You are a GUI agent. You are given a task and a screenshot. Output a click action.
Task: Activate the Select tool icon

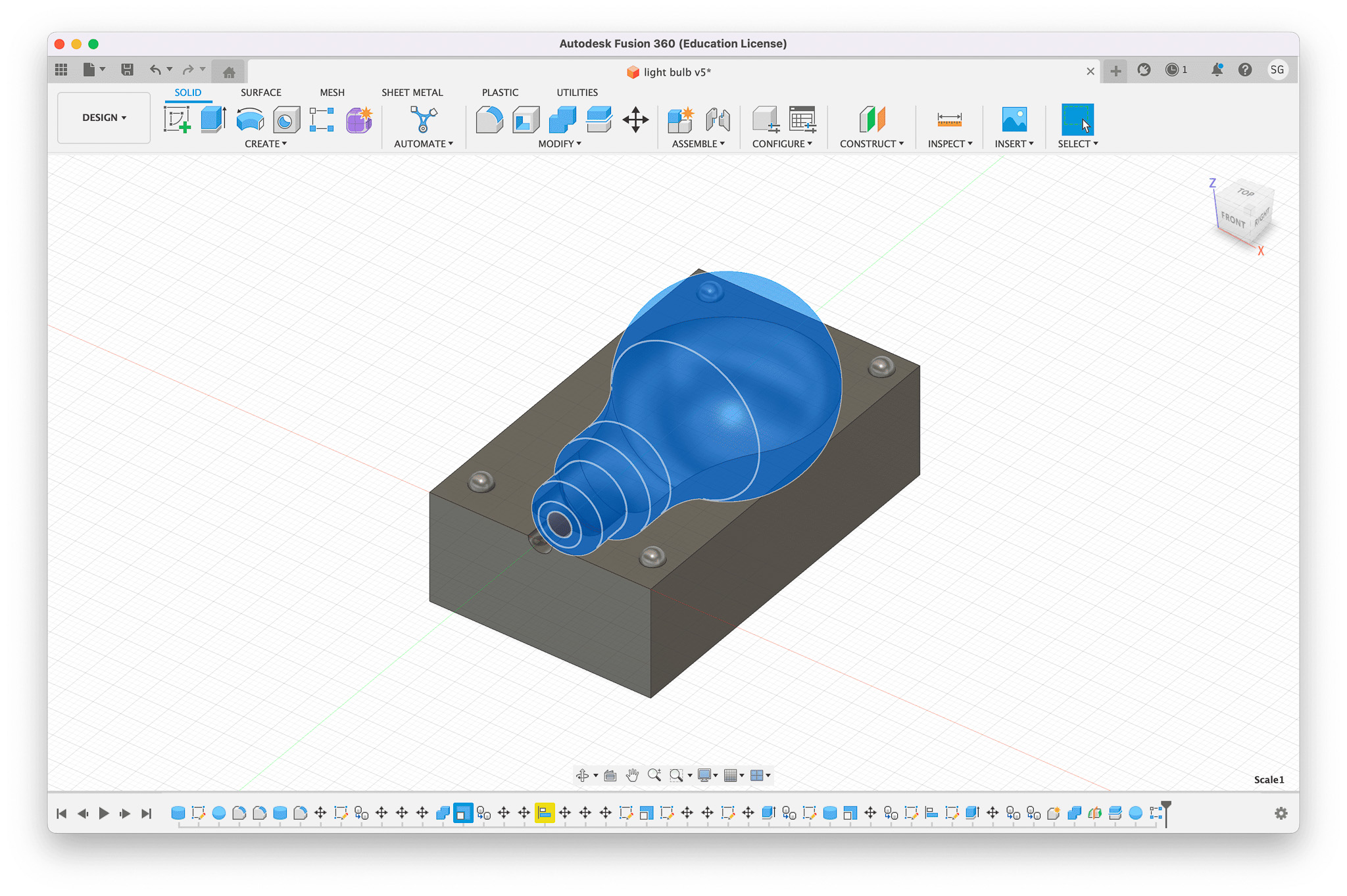click(1077, 120)
